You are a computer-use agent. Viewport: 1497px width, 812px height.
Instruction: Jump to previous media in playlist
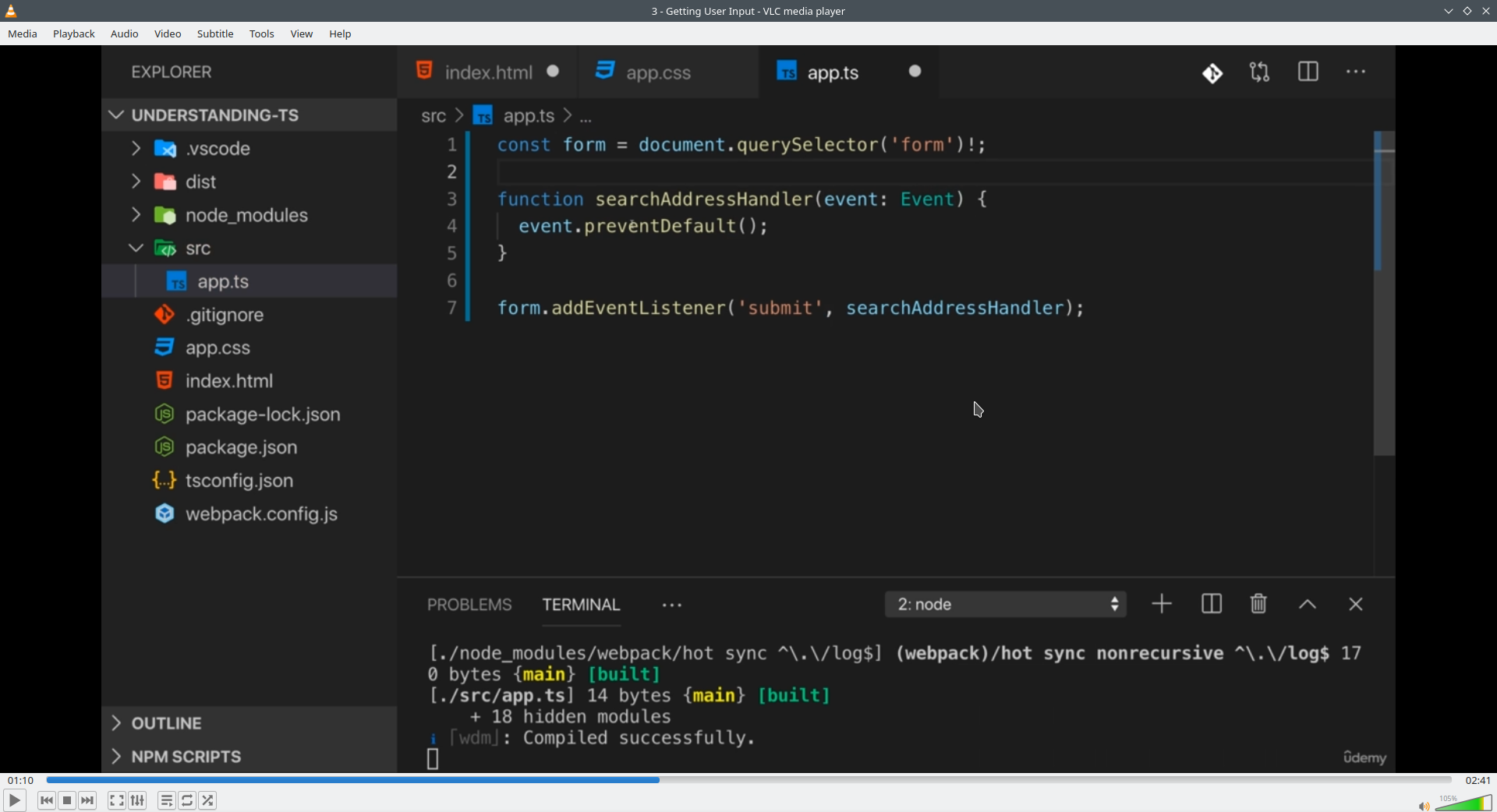[x=47, y=800]
